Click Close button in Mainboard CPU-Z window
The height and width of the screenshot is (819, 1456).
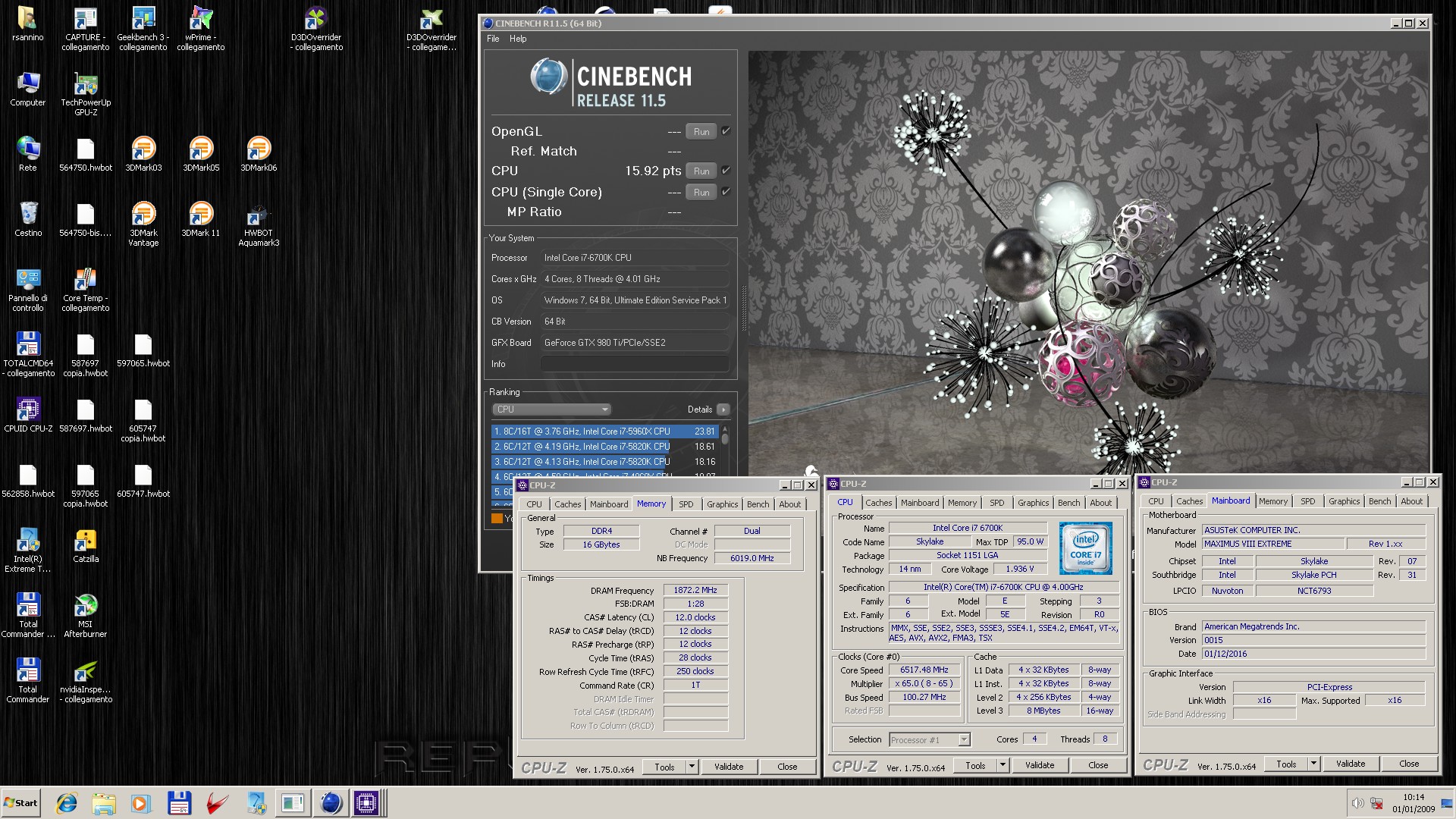(x=1409, y=764)
